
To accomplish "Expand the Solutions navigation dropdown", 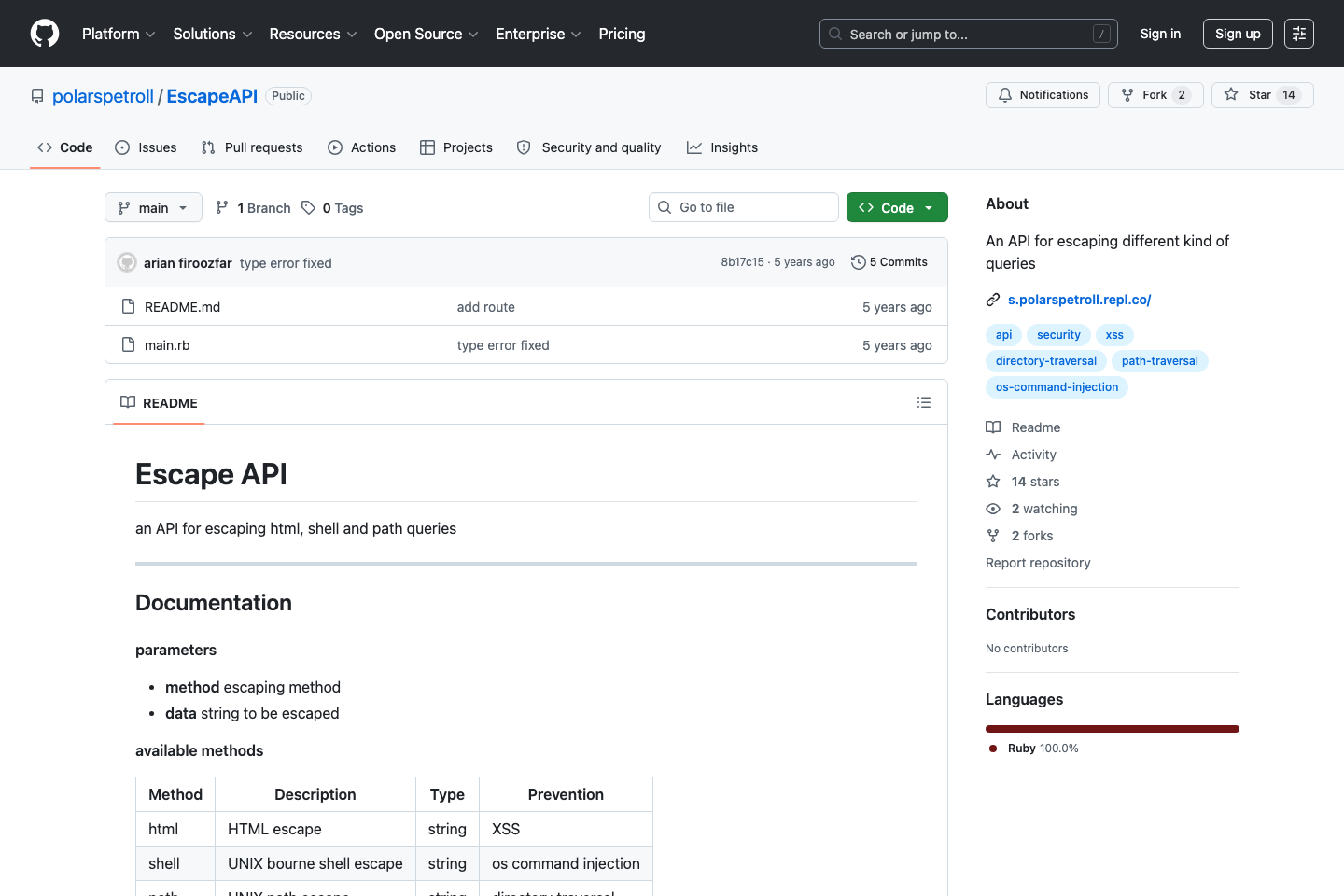I will coord(212,34).
